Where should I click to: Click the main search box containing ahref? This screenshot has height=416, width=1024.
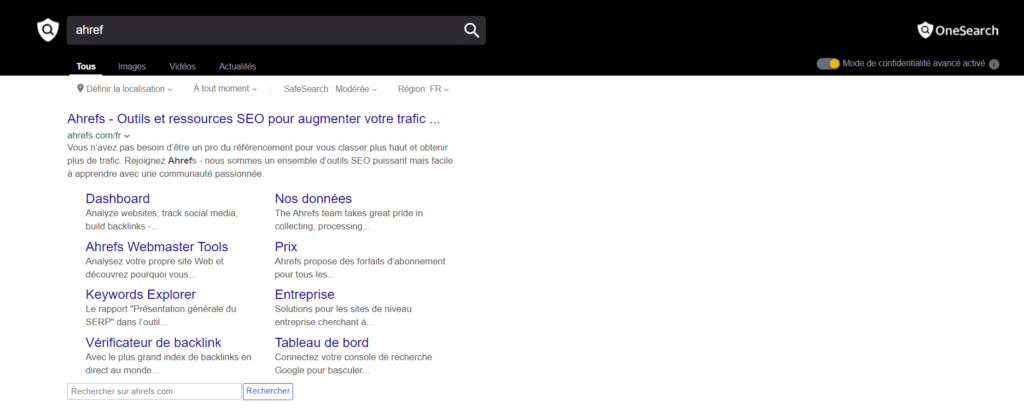pos(260,30)
